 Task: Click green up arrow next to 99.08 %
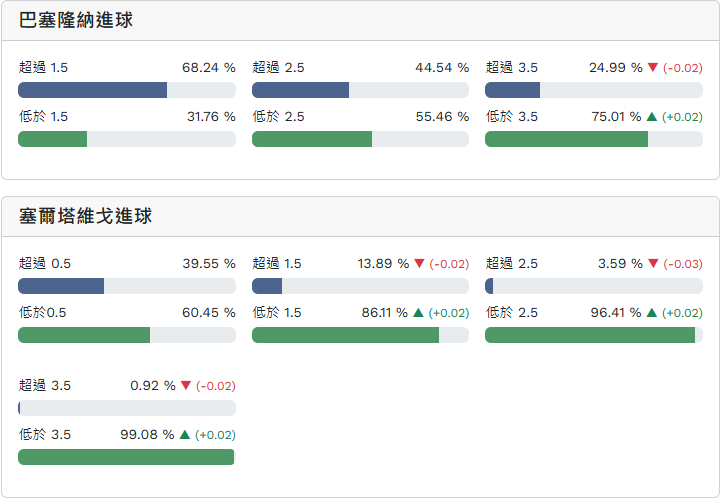pyautogui.click(x=185, y=435)
